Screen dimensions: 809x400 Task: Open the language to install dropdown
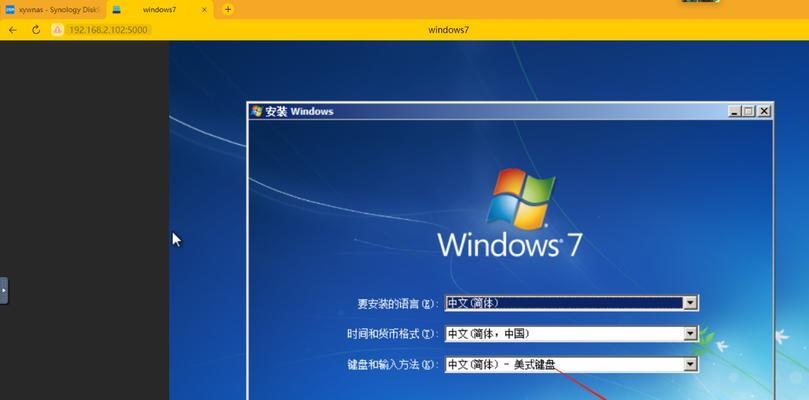point(690,303)
